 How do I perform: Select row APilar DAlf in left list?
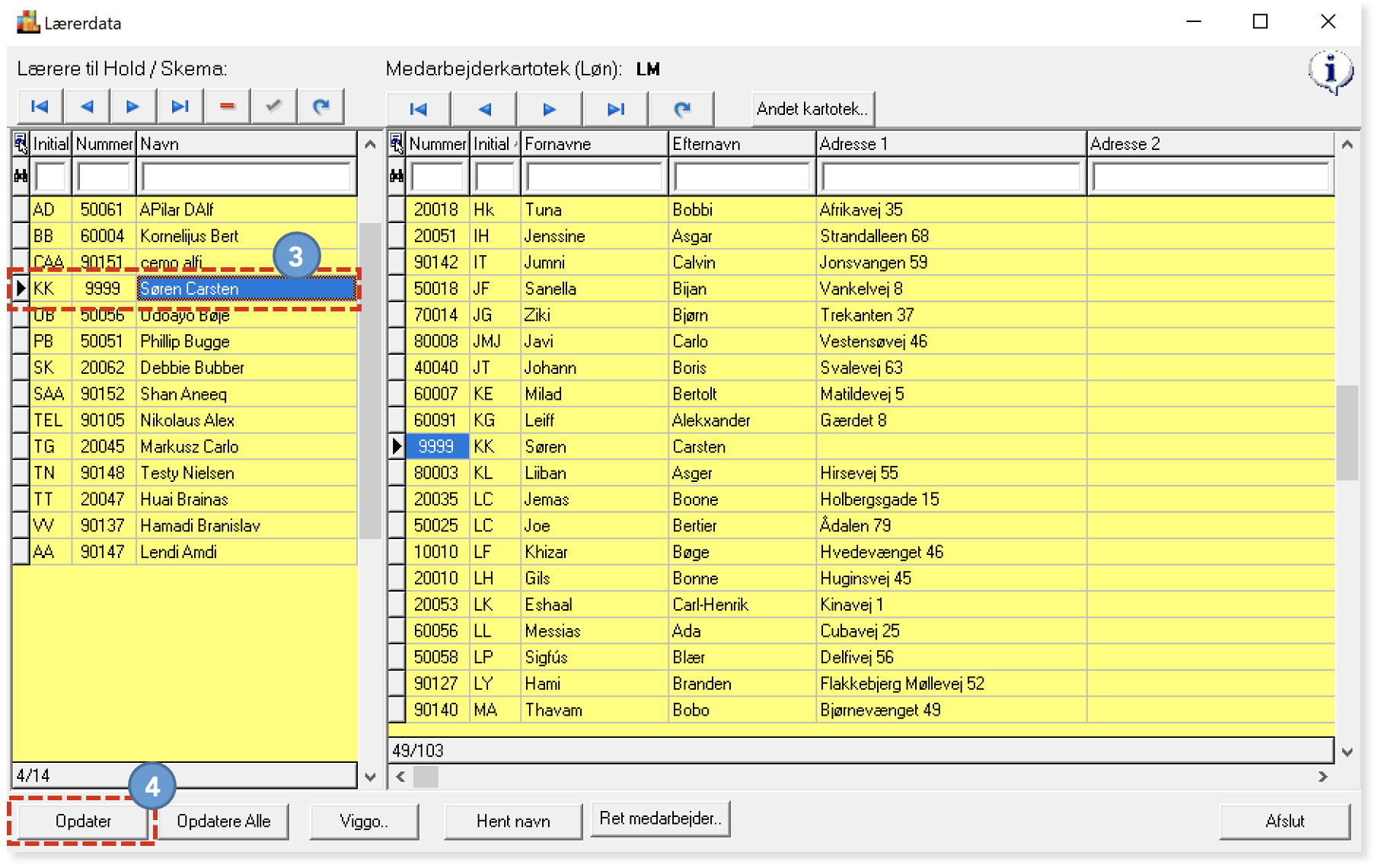[184, 209]
